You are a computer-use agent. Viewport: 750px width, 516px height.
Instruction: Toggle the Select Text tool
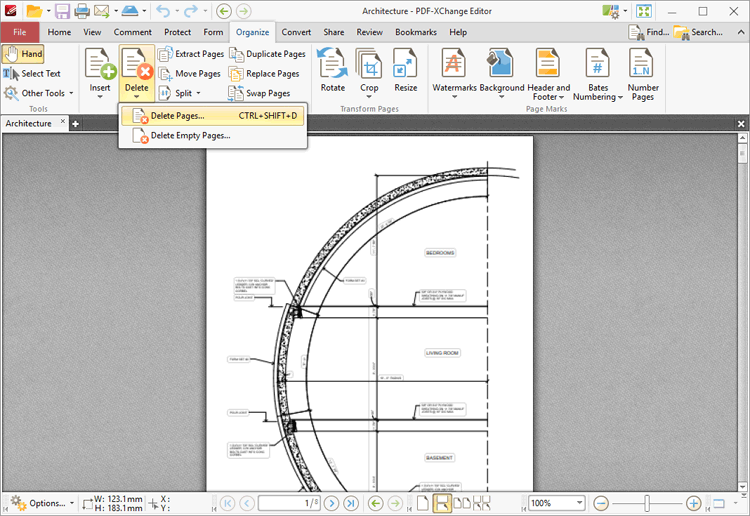(x=32, y=74)
